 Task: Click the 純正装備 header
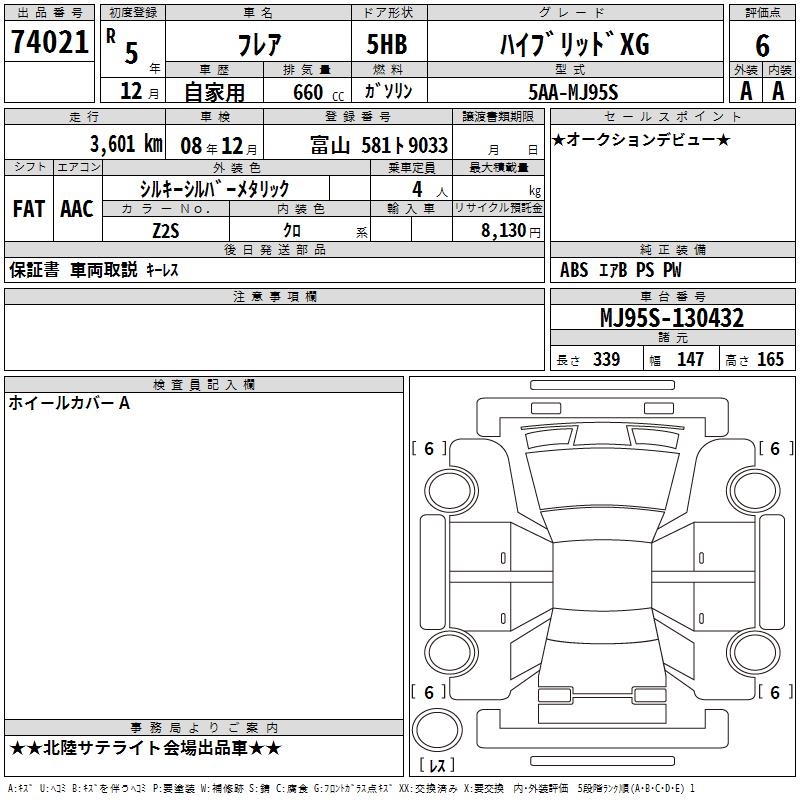click(x=672, y=249)
